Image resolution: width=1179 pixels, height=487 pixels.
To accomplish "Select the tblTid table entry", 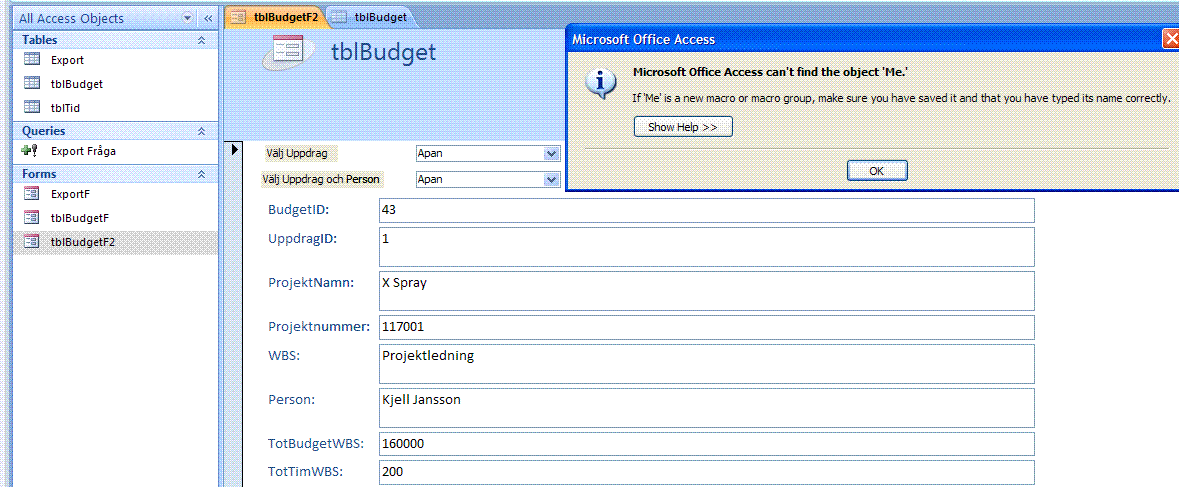I will 115,107.
